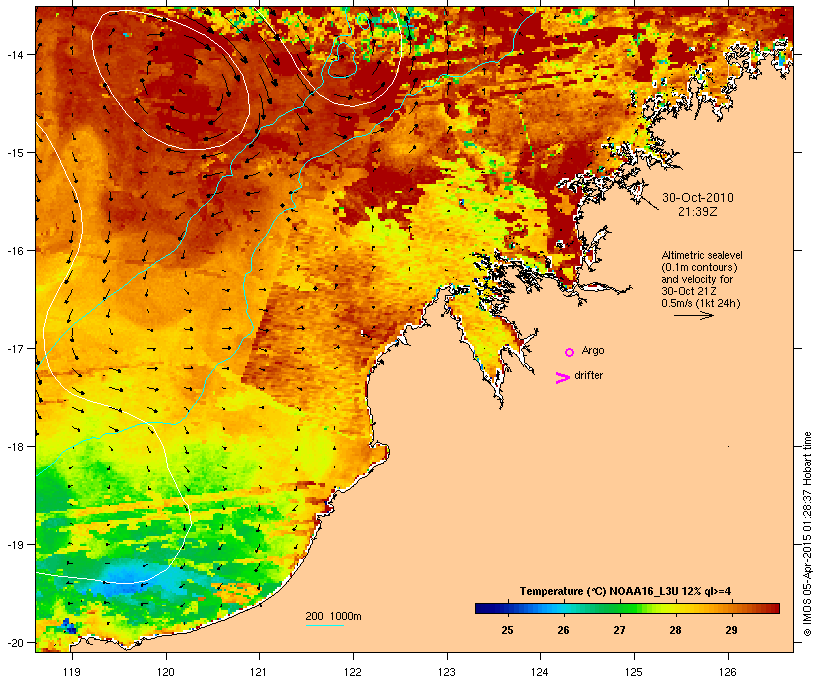Image resolution: width=820 pixels, height=680 pixels.
Task: Click the '30-Oct-2010' date text
Action: click(x=698, y=198)
